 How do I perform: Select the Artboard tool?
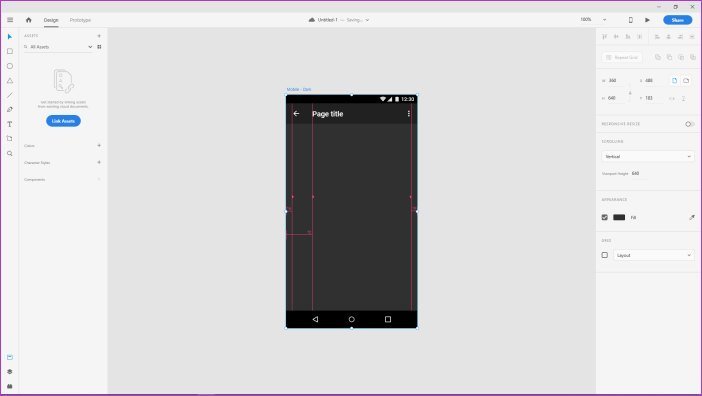10,139
